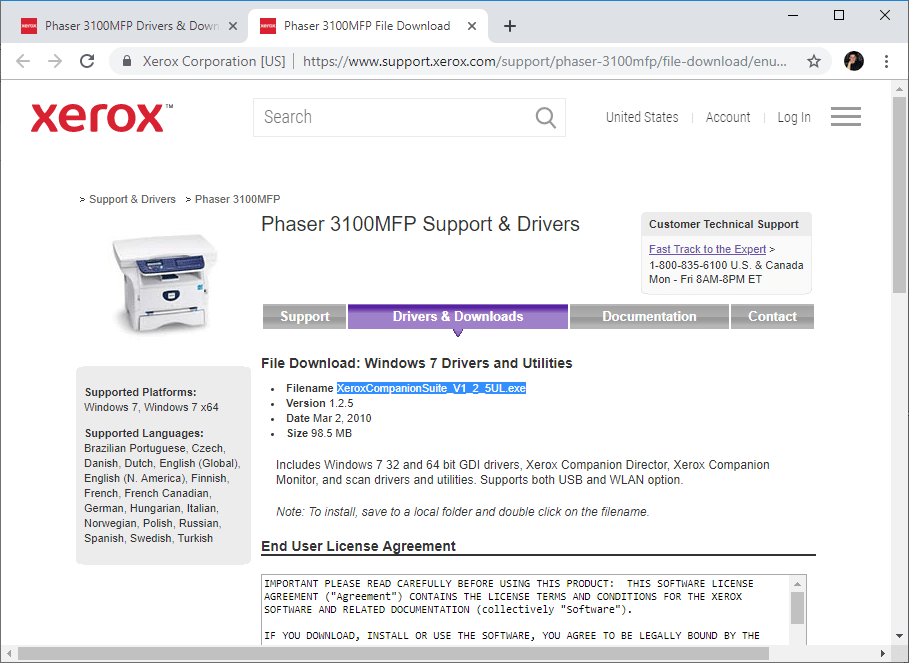The width and height of the screenshot is (909, 663).
Task: Open the United States region link
Action: (642, 117)
